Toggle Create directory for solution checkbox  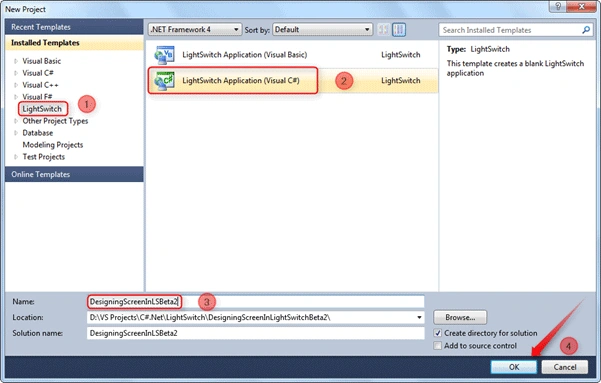437,333
